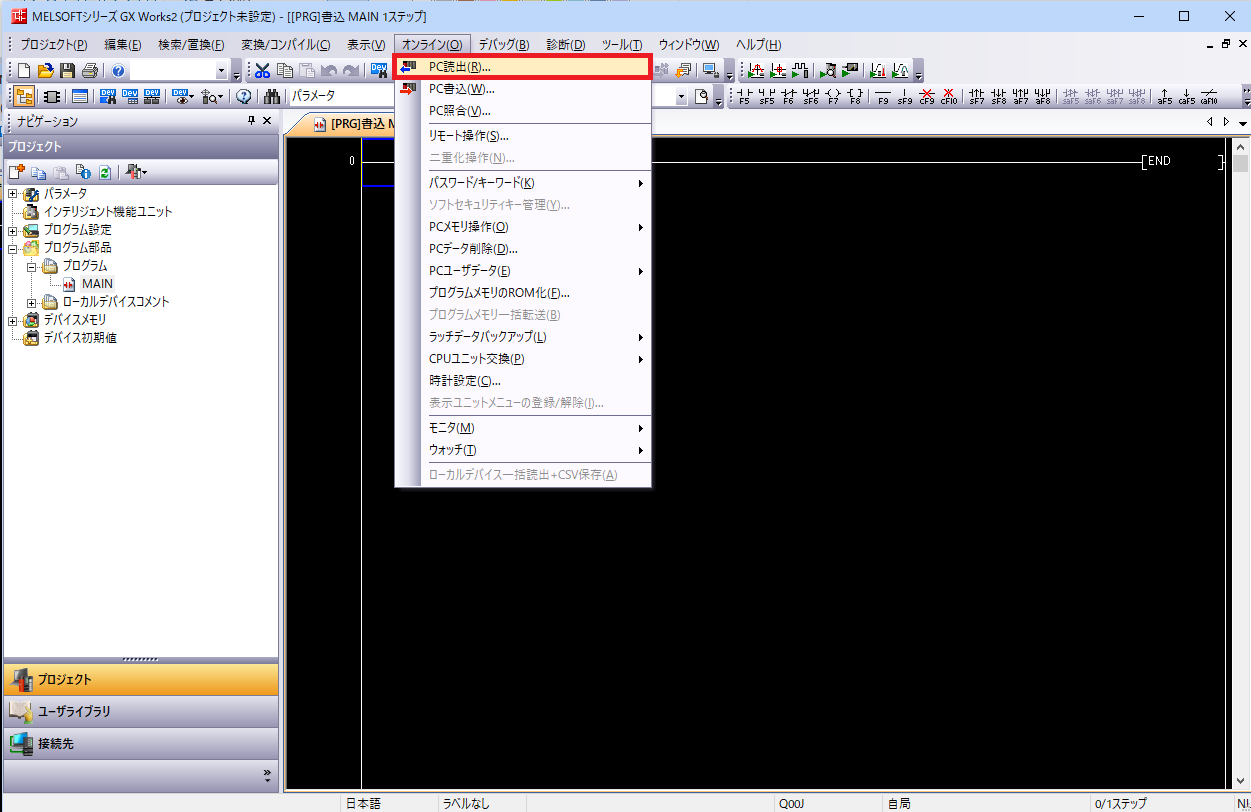
Task: Save the project with the floppy icon
Action: pos(67,71)
